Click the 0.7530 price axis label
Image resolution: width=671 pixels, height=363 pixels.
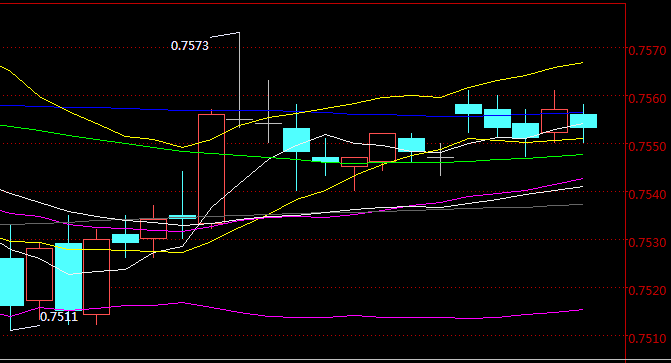647,242
